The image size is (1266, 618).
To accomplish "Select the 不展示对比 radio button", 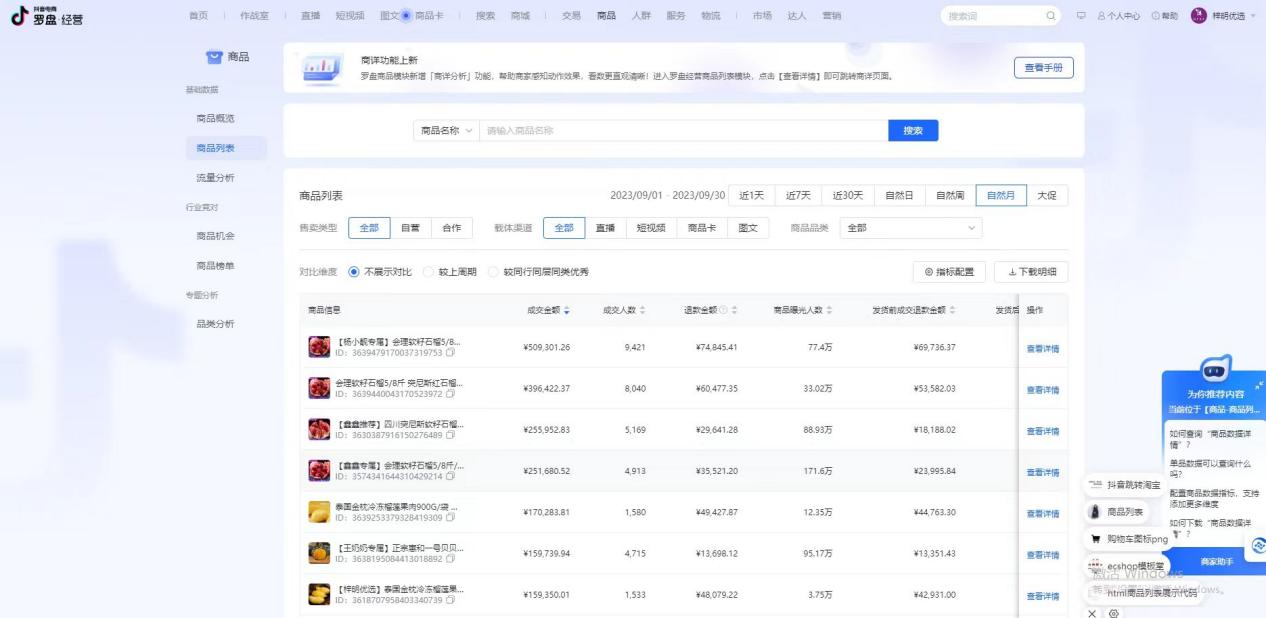I will [x=355, y=271].
